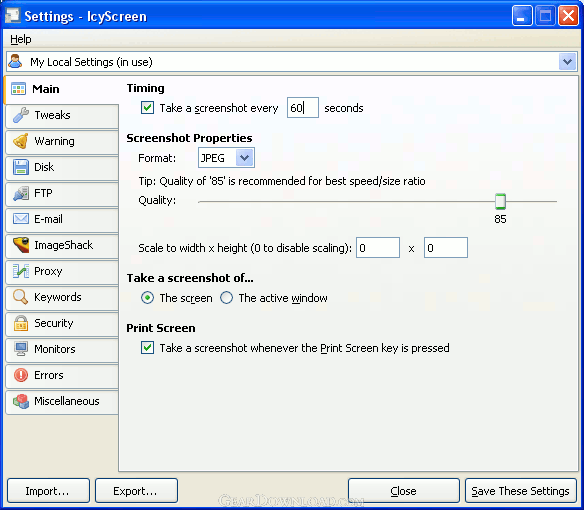Image resolution: width=584 pixels, height=510 pixels.
Task: Select 'The active window' radio button
Action: pos(226,298)
